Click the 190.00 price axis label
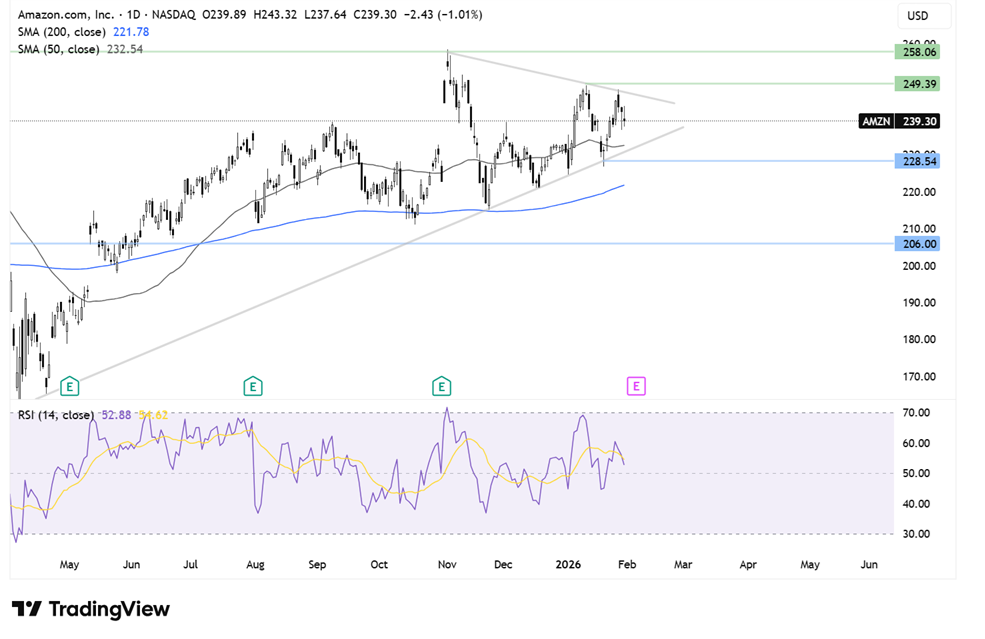 click(919, 302)
